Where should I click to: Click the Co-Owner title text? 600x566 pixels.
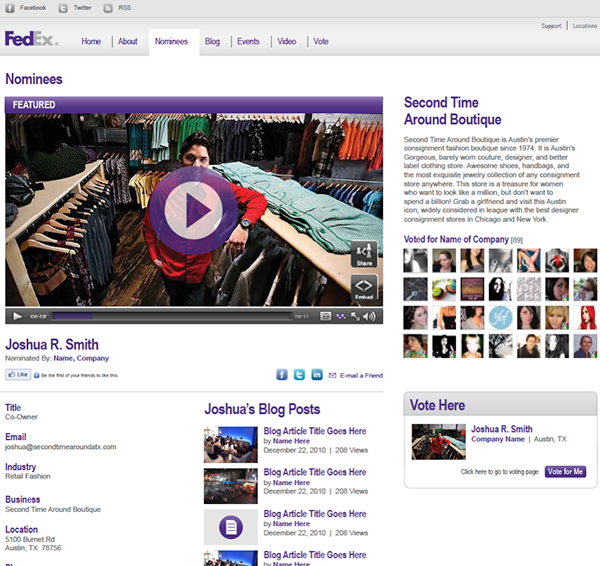[21, 417]
